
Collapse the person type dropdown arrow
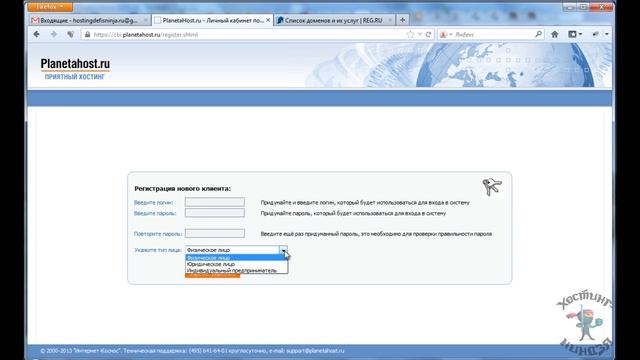(283, 250)
